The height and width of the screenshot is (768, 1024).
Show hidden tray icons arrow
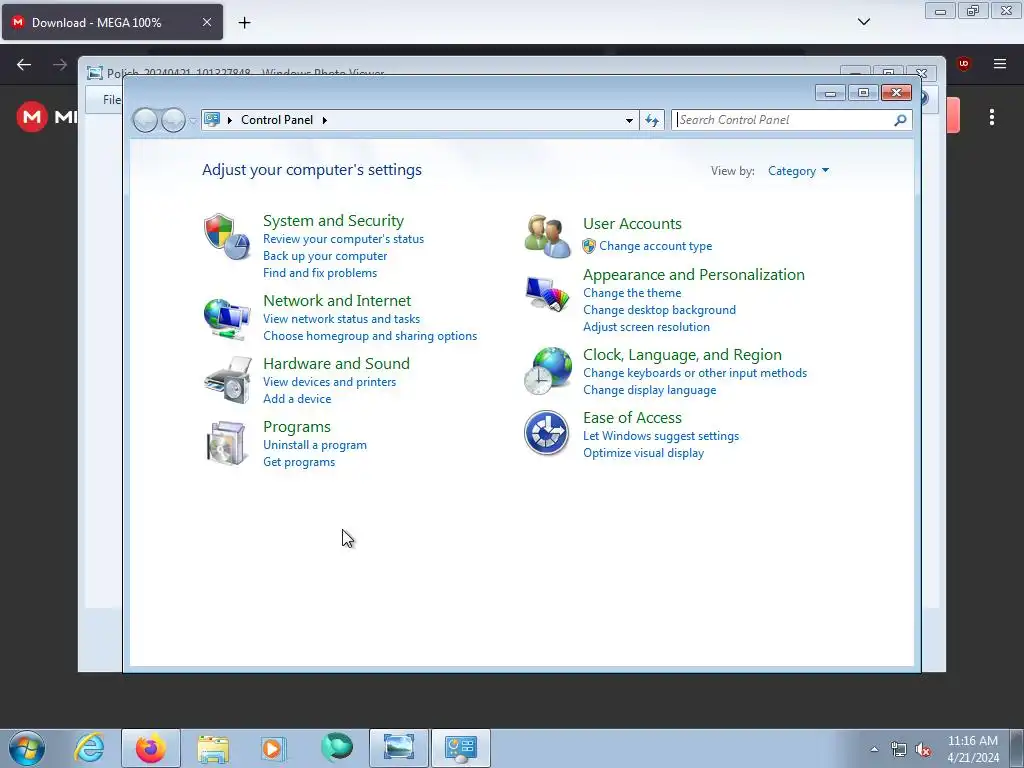tap(874, 749)
